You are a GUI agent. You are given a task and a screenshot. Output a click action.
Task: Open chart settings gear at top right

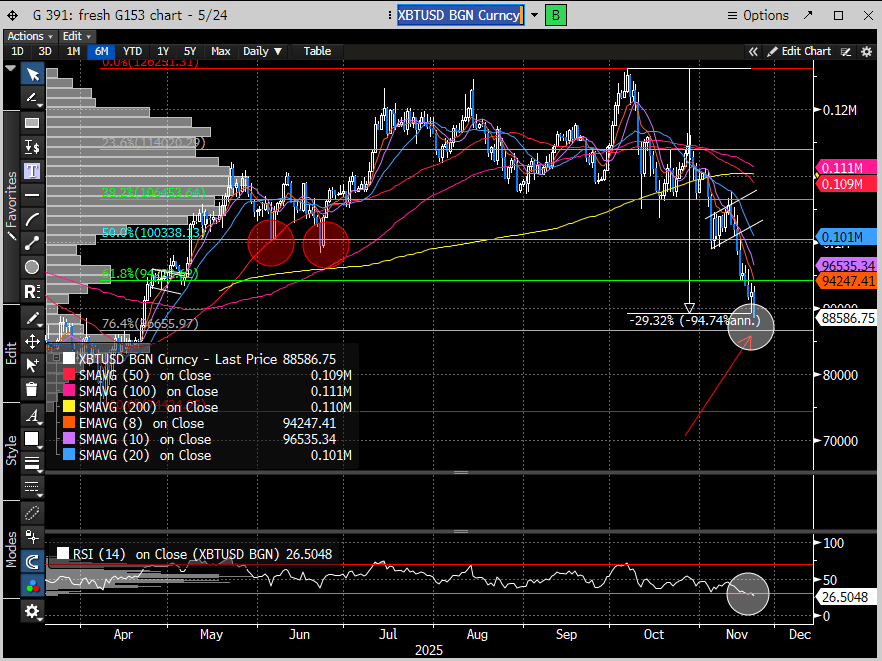(x=866, y=52)
